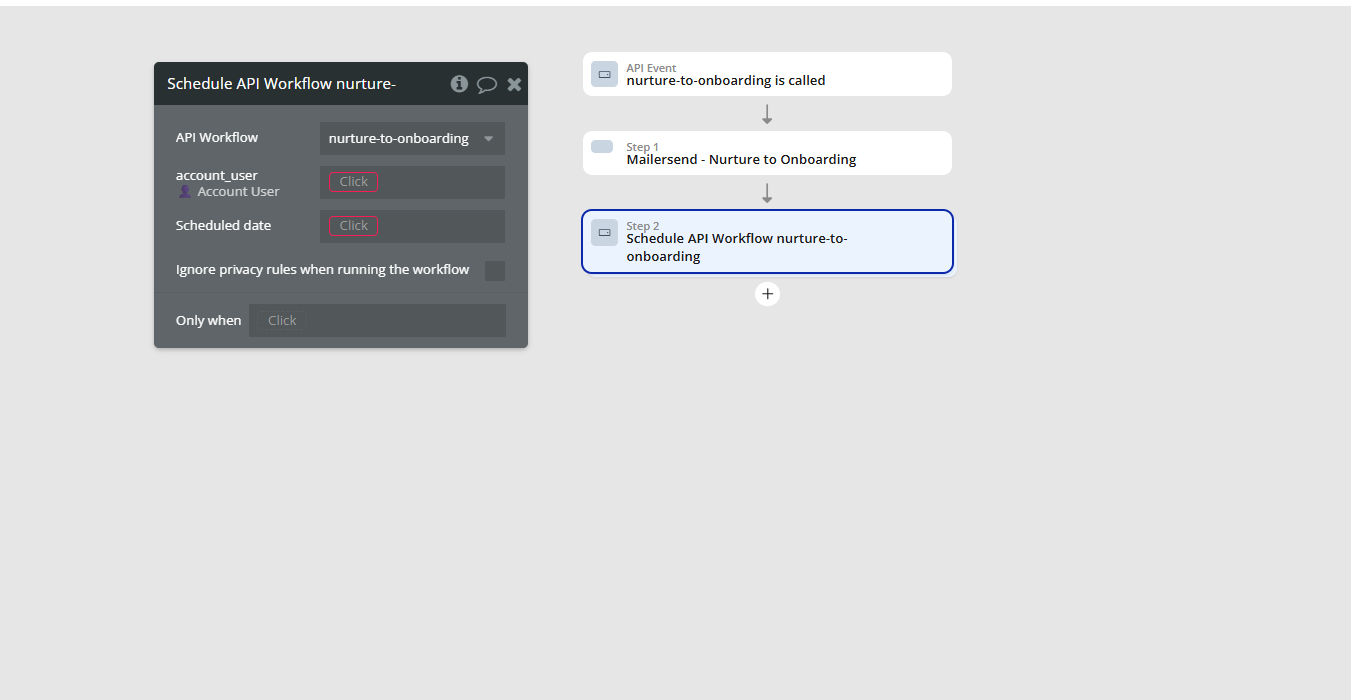This screenshot has width=1351, height=700.
Task: Click the purple Account User type icon
Action: 184,192
